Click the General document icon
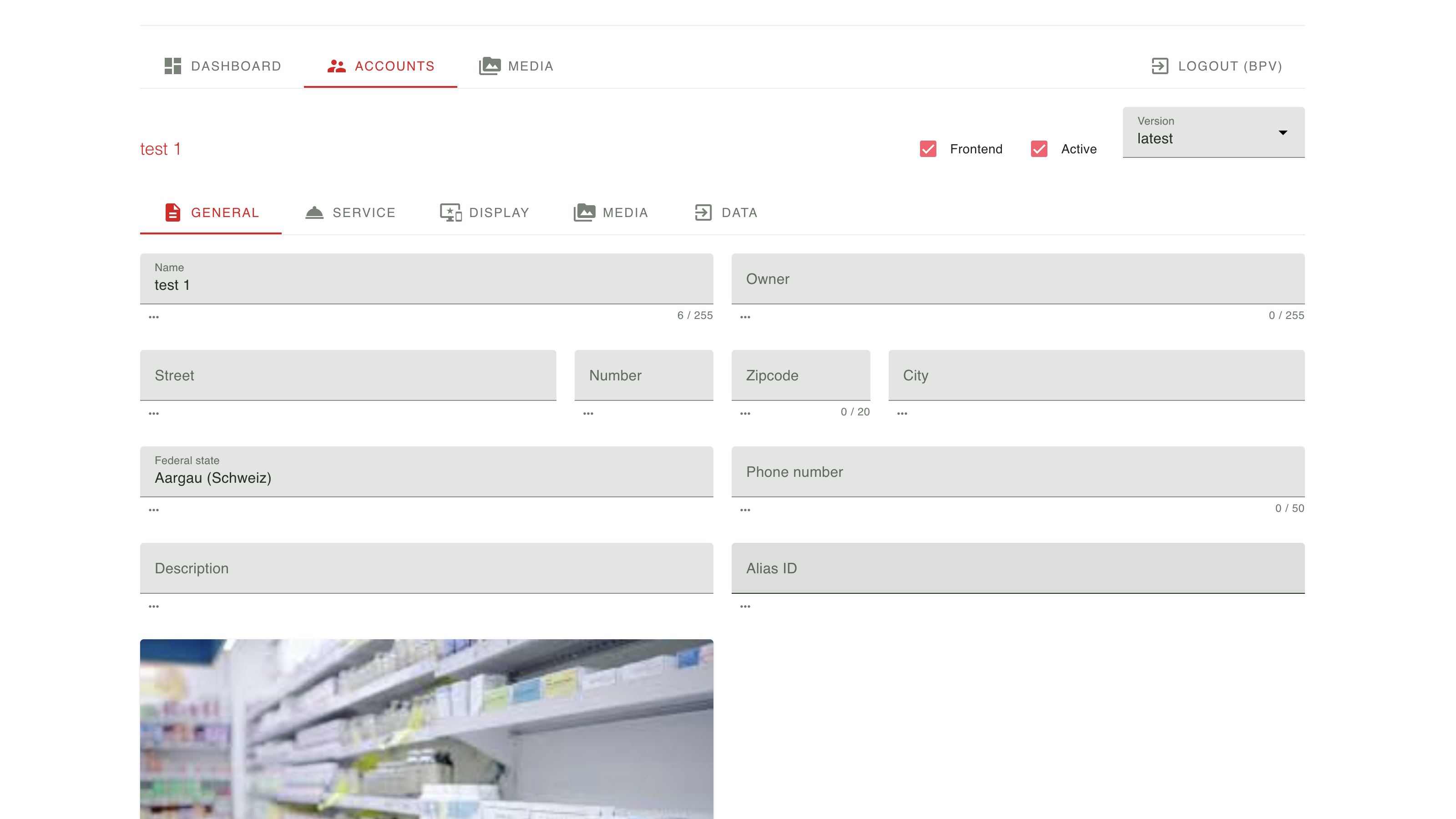 click(x=173, y=212)
